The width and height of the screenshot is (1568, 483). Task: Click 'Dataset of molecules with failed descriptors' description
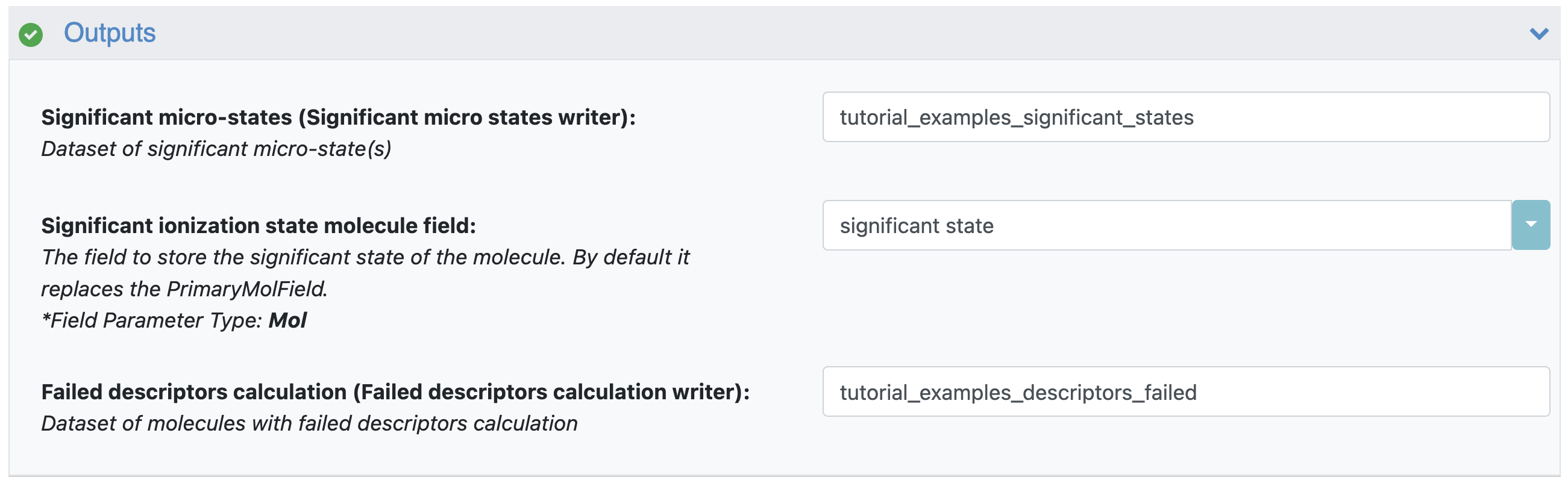point(309,423)
